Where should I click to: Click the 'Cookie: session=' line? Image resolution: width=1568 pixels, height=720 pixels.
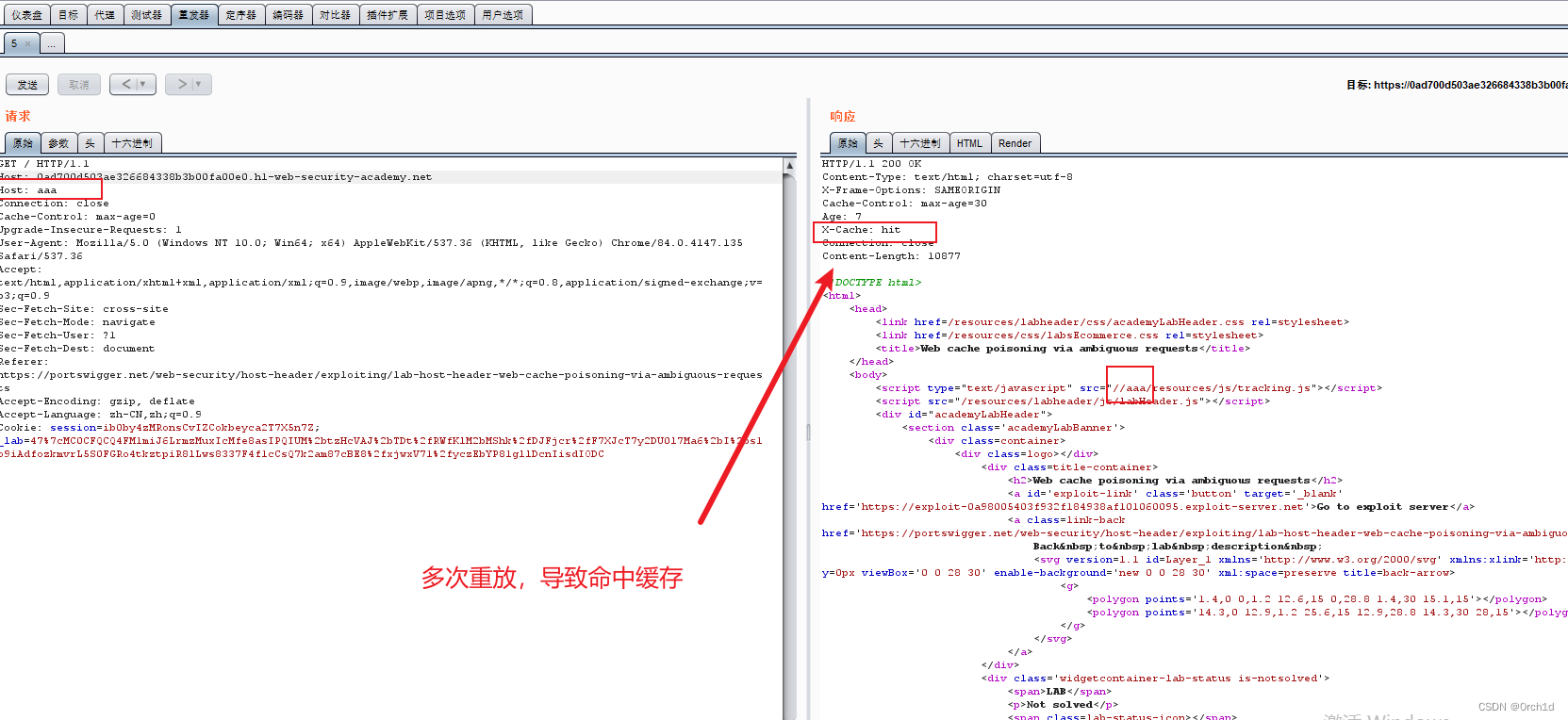(160, 428)
